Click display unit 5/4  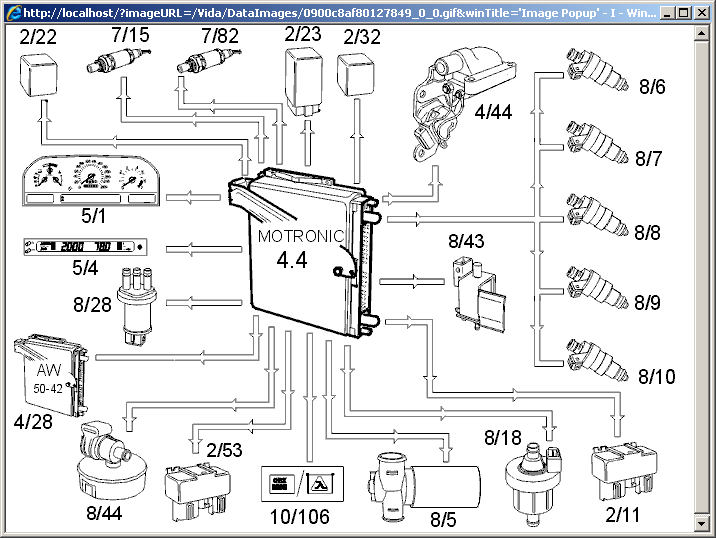[x=85, y=247]
